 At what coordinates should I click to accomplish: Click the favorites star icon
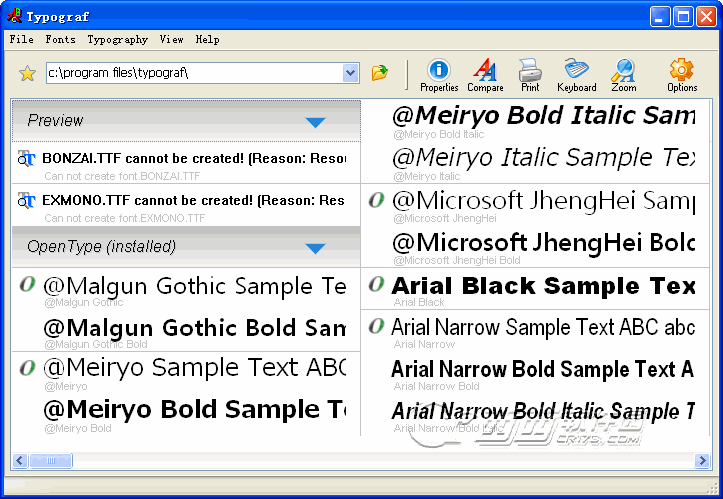click(27, 73)
